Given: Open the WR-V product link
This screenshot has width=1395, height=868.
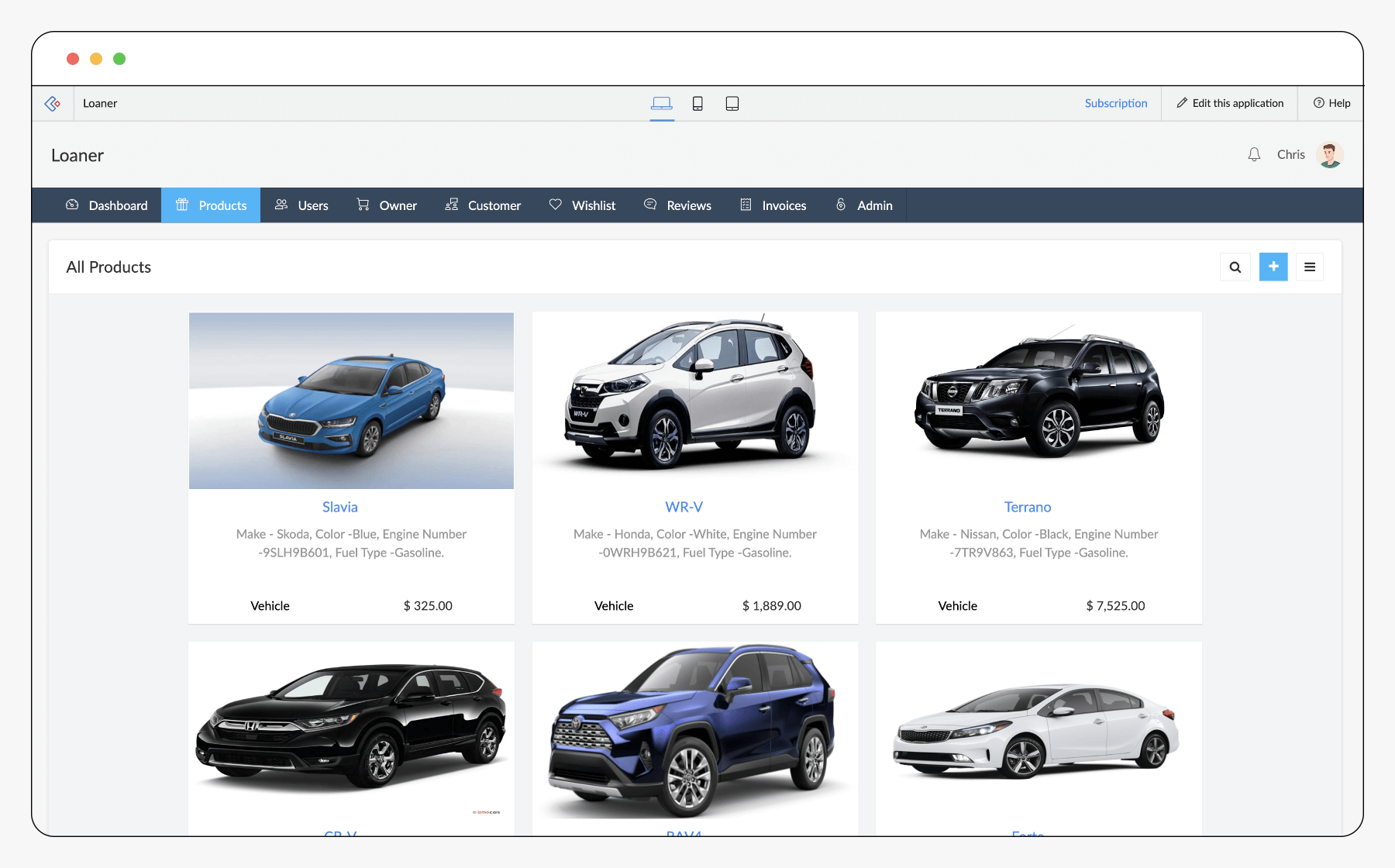Looking at the screenshot, I should pyautogui.click(x=684, y=507).
